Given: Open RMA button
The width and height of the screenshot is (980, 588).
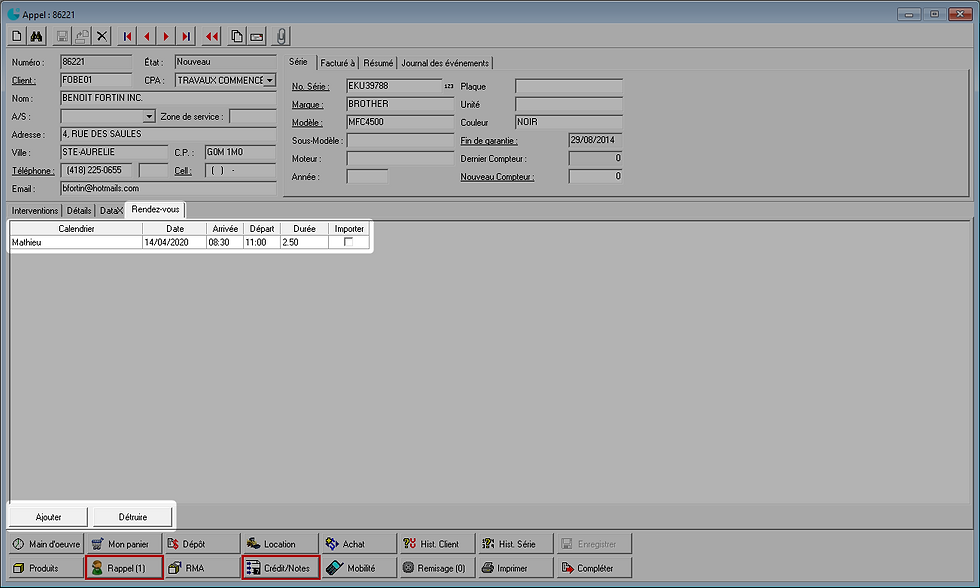Looking at the screenshot, I should (202, 567).
